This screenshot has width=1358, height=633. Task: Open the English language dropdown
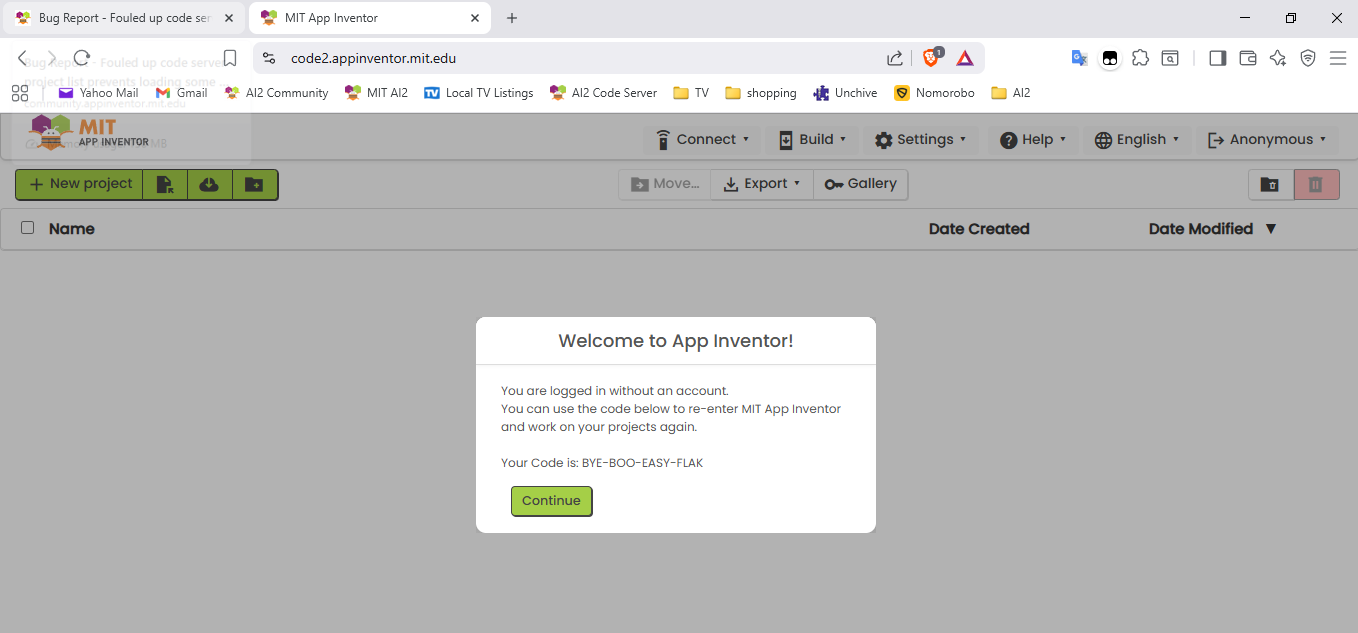point(1136,140)
